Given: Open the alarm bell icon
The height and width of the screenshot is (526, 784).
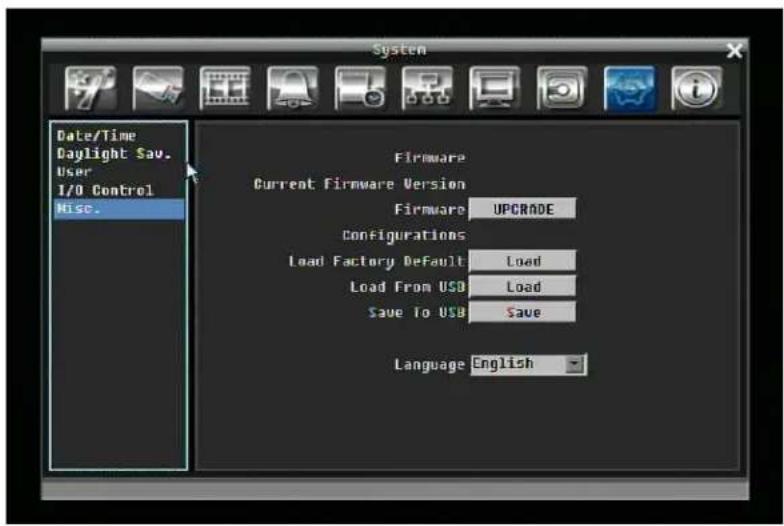Looking at the screenshot, I should coord(292,88).
